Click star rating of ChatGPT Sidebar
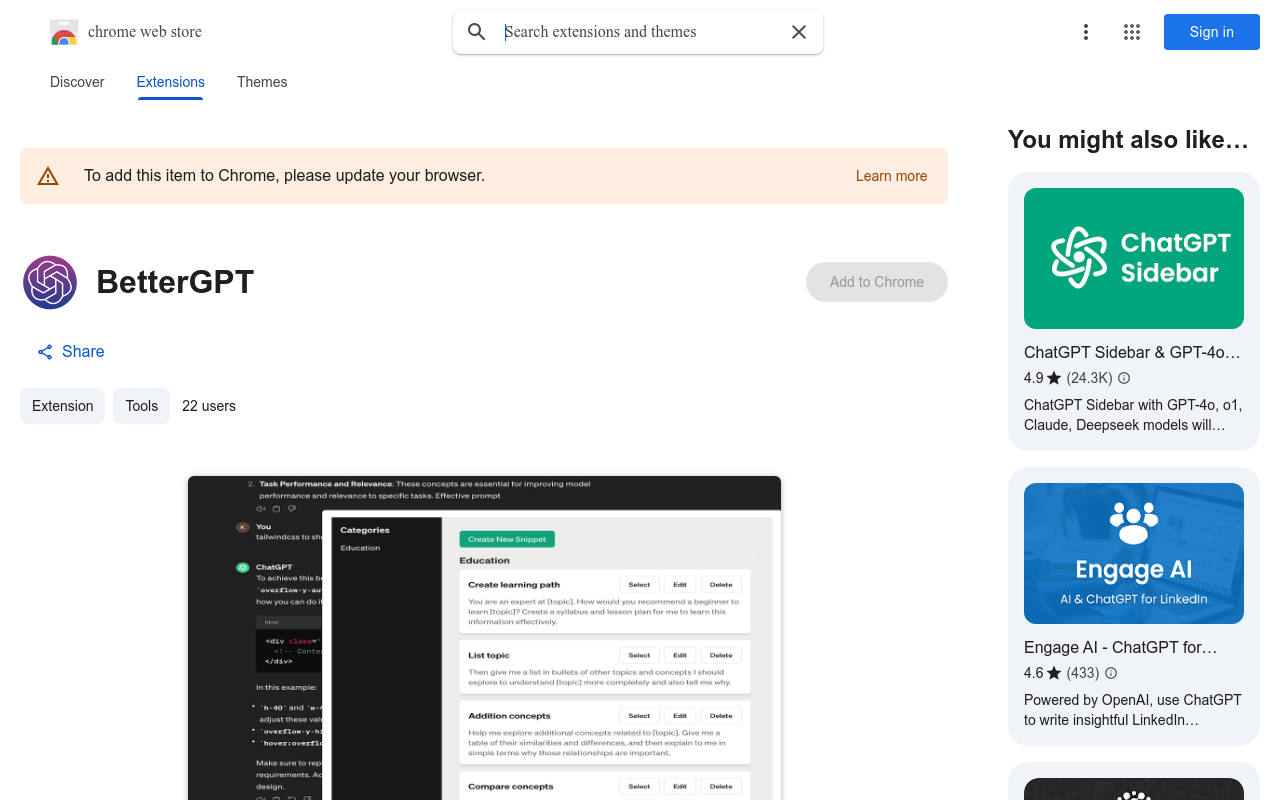Image resolution: width=1280 pixels, height=800 pixels. pos(1054,378)
